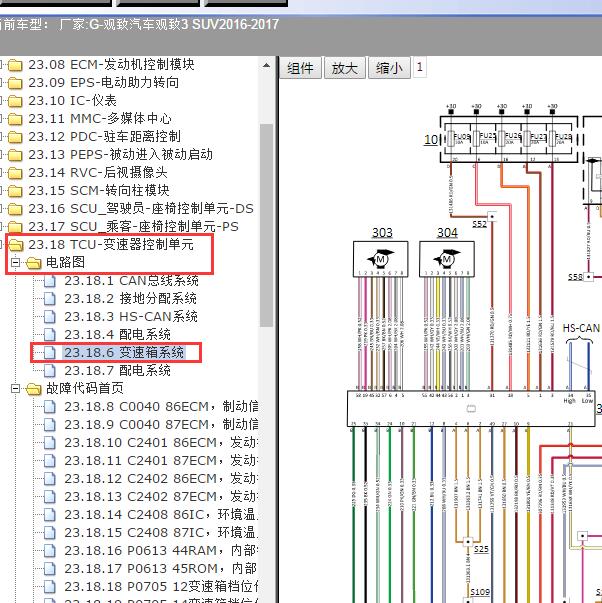Viewport: 602px width, 603px height.
Task: Click splice label S109 in diagram
Action: (x=480, y=592)
